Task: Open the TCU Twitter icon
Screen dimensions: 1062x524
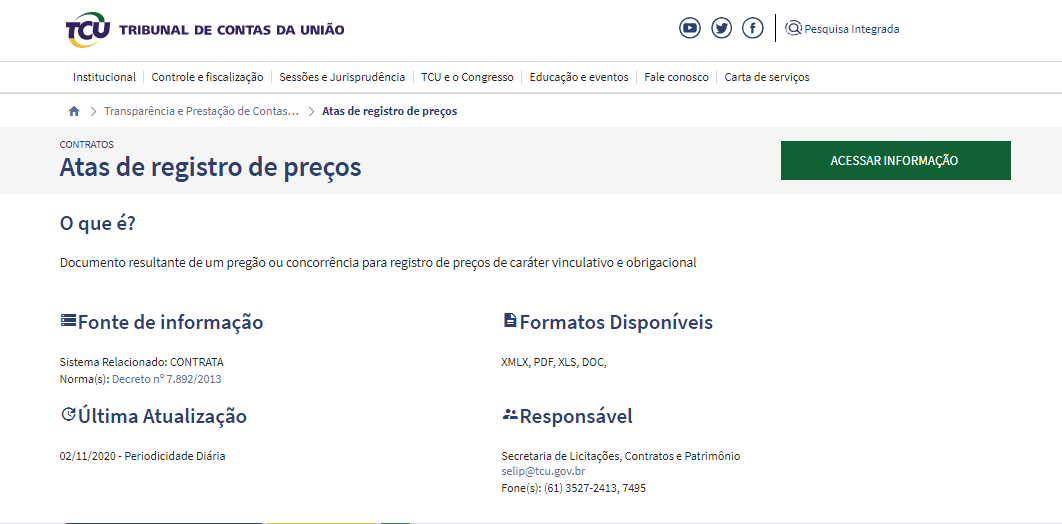Action: tap(721, 28)
